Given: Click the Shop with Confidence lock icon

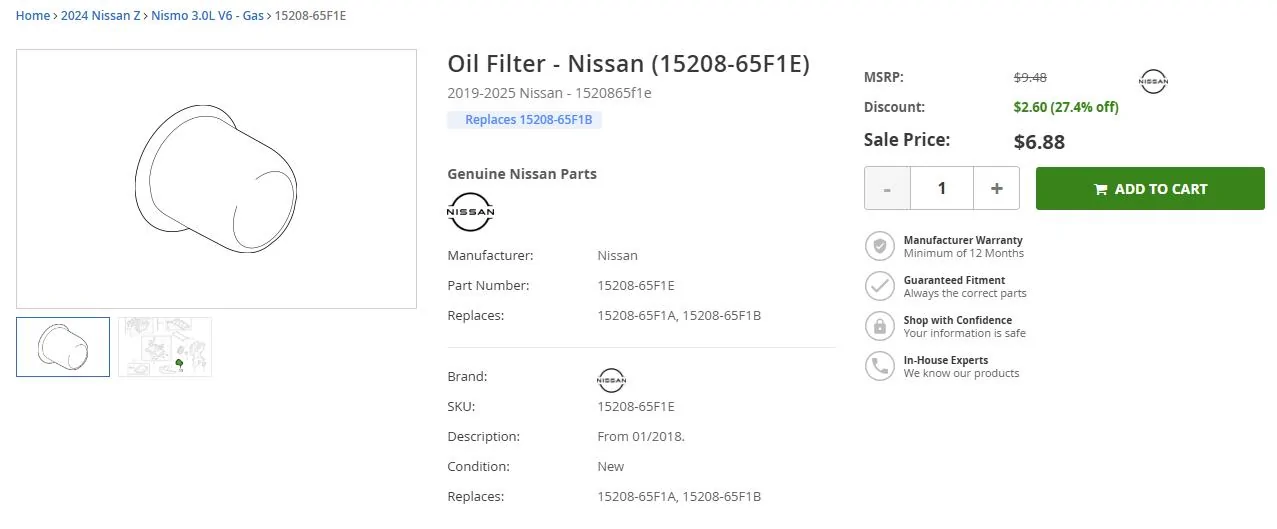Looking at the screenshot, I should pyautogui.click(x=880, y=326).
